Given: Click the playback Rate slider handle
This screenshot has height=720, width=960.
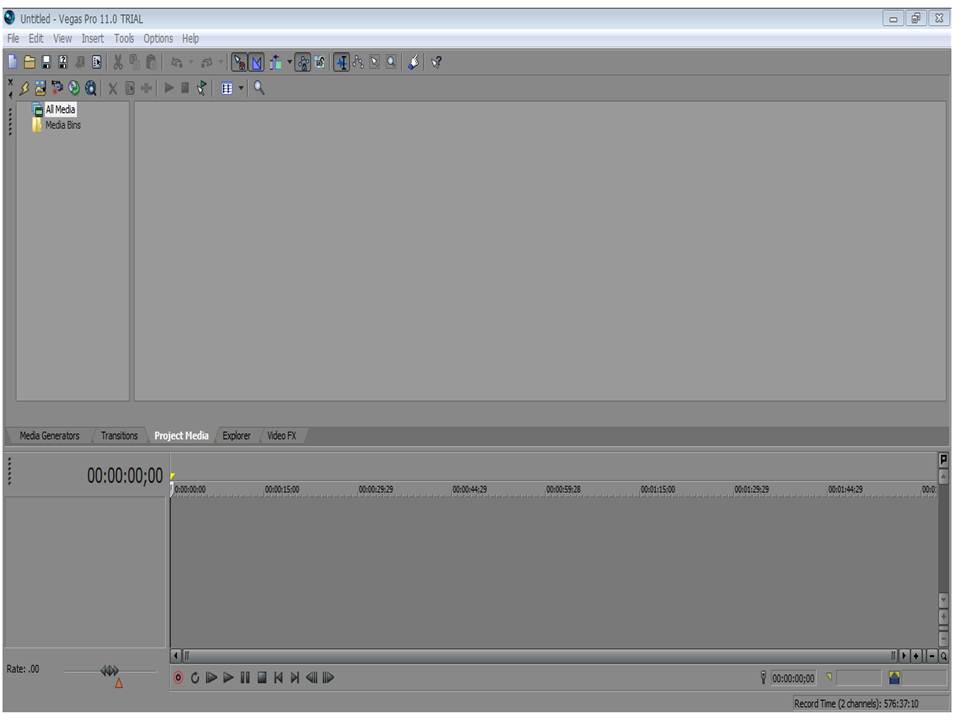Looking at the screenshot, I should 110,671.
